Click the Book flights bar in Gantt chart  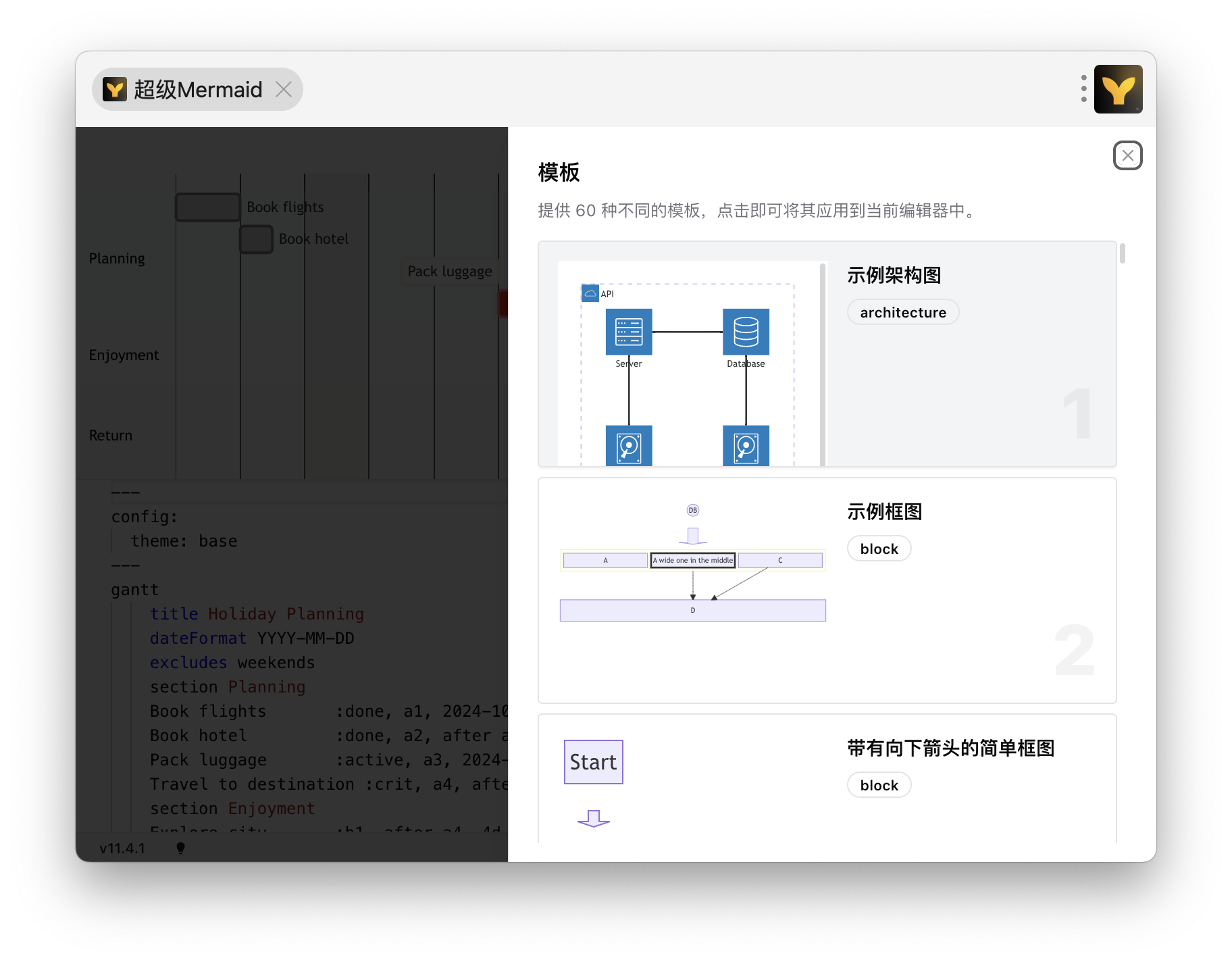click(208, 207)
